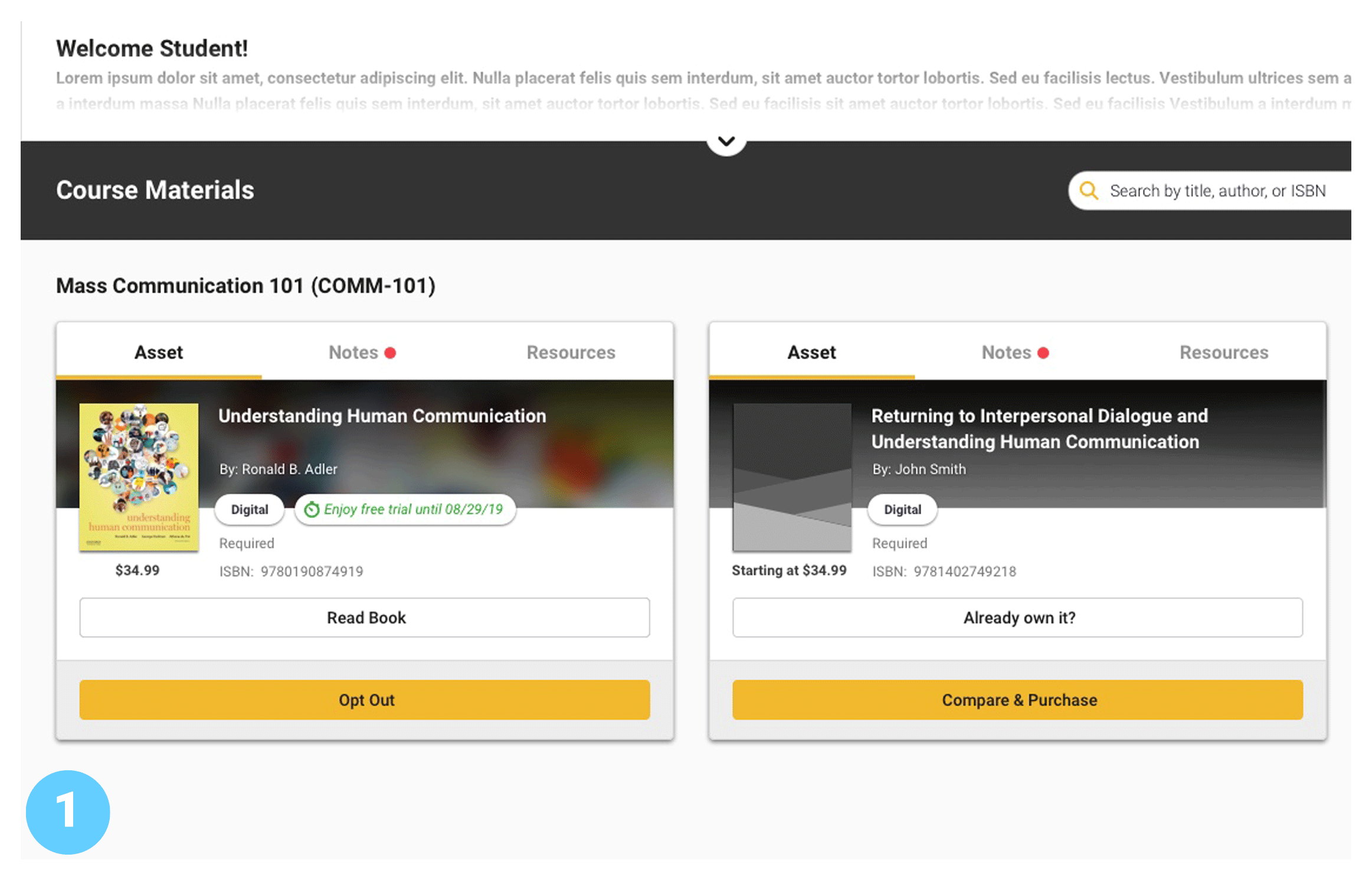Click the blue number 1 circle badge

click(x=68, y=812)
